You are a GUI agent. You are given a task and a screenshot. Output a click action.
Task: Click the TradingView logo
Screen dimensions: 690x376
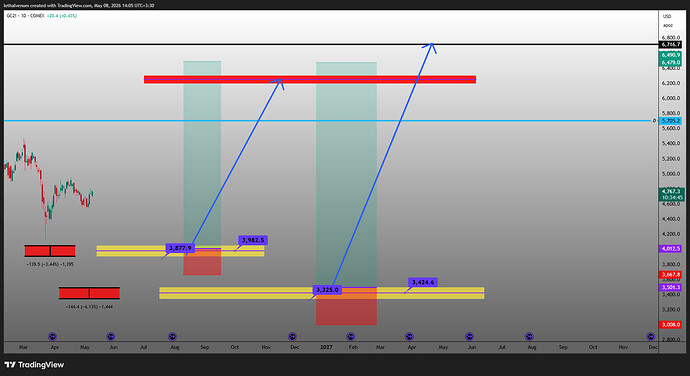click(34, 365)
